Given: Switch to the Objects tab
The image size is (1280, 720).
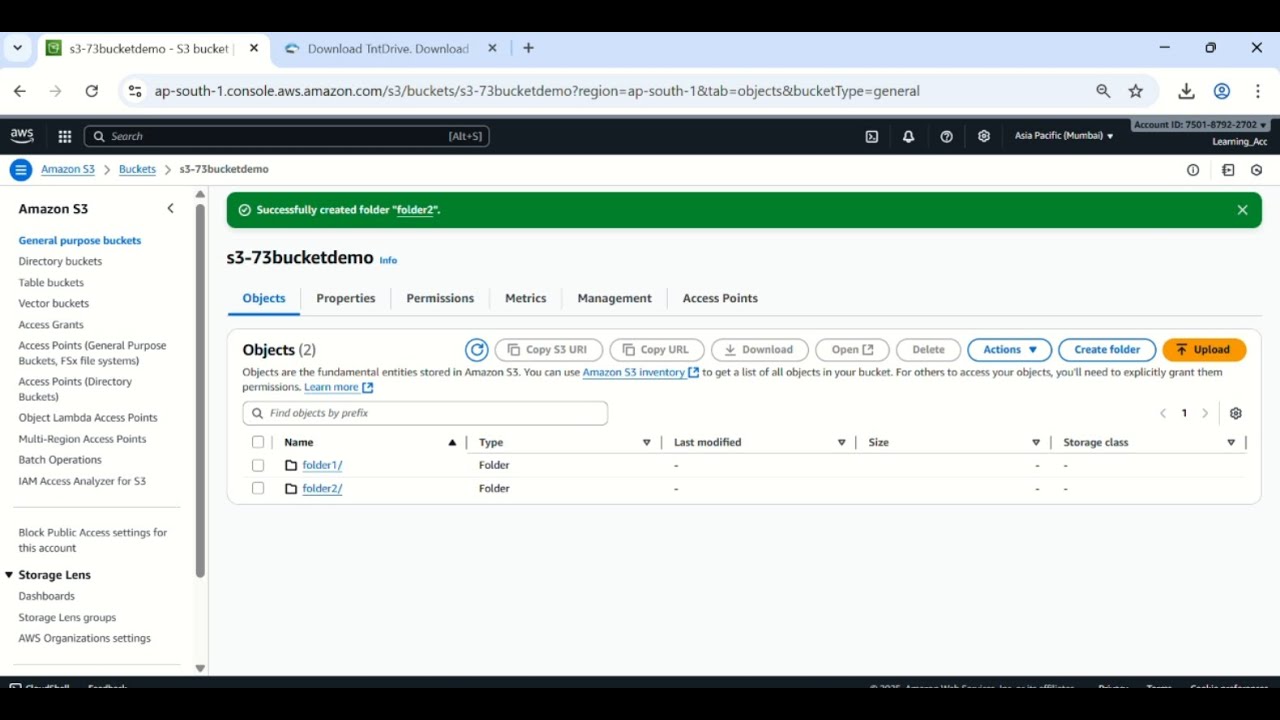Looking at the screenshot, I should pyautogui.click(x=264, y=298).
